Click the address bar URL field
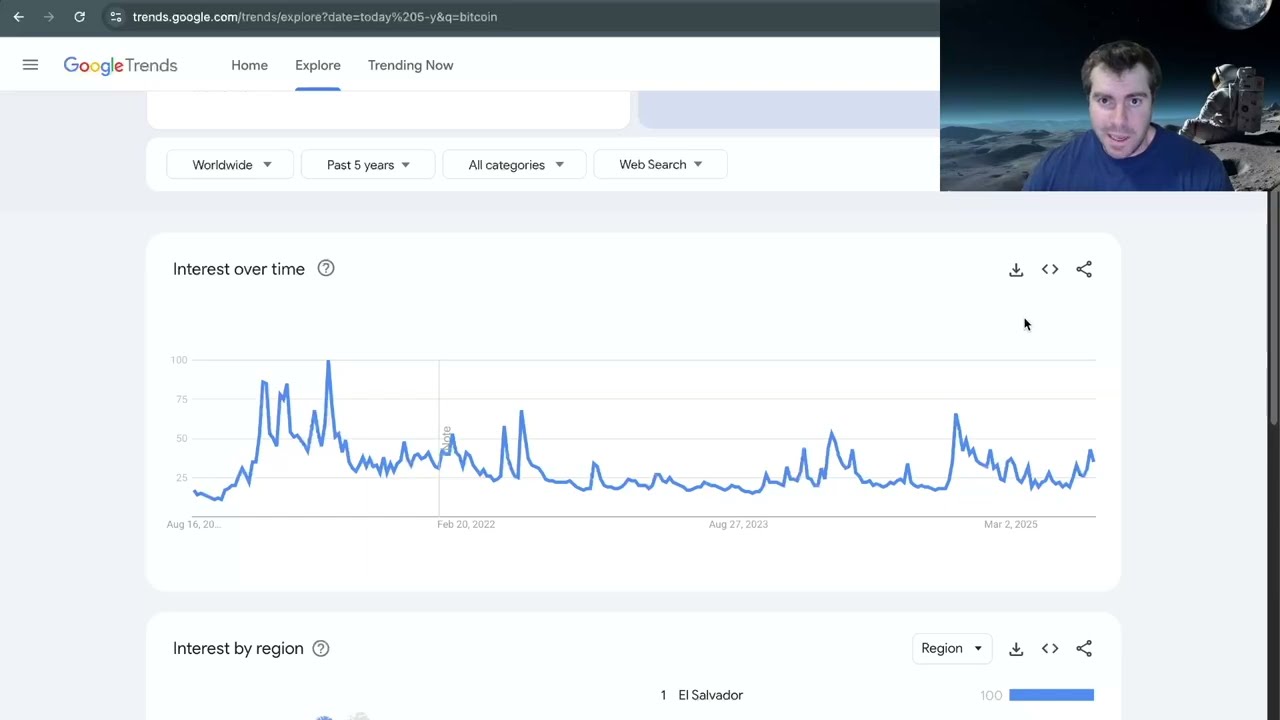Screen dimensions: 1280x720 [520, 17]
